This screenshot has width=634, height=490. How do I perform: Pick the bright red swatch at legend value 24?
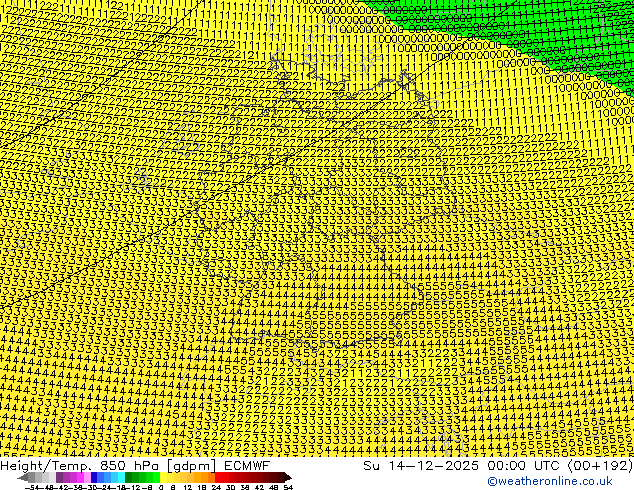218,477
